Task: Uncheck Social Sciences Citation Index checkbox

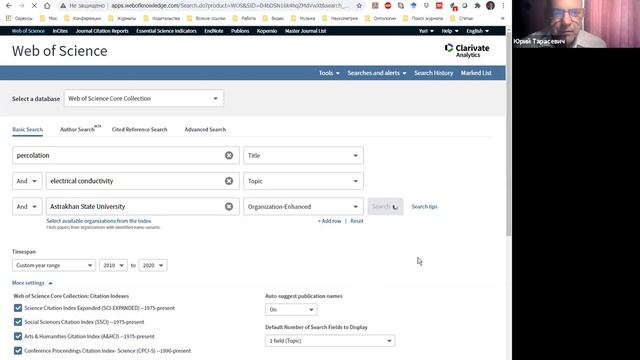Action: pos(18,322)
